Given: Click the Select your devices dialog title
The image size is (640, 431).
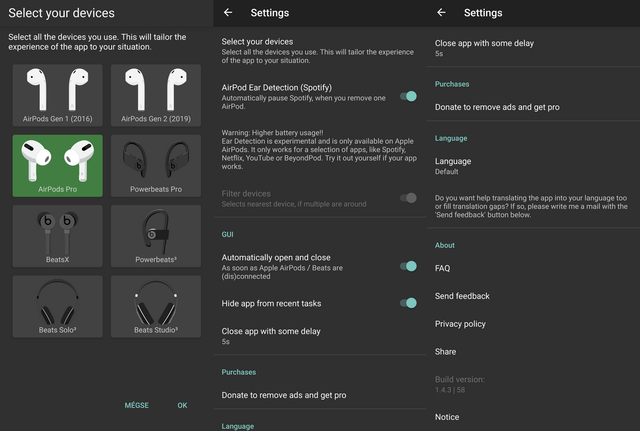Looking at the screenshot, I should tap(62, 13).
